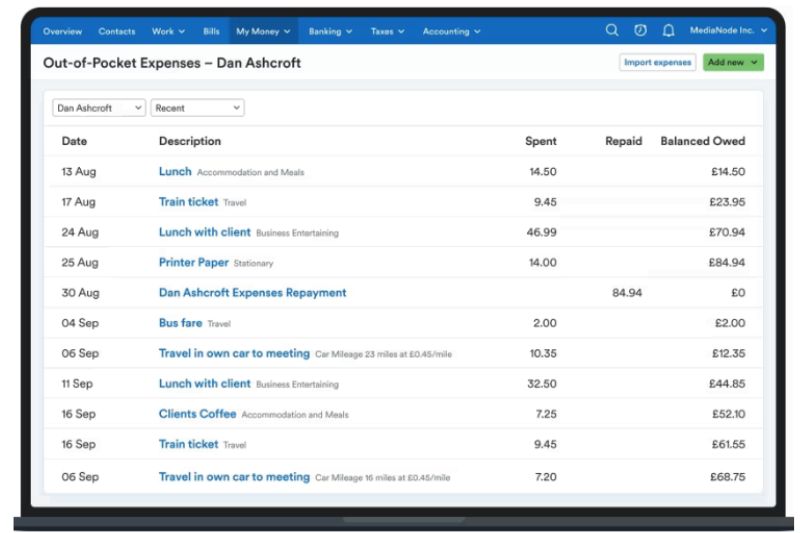Open the Bills tab

(x=211, y=31)
